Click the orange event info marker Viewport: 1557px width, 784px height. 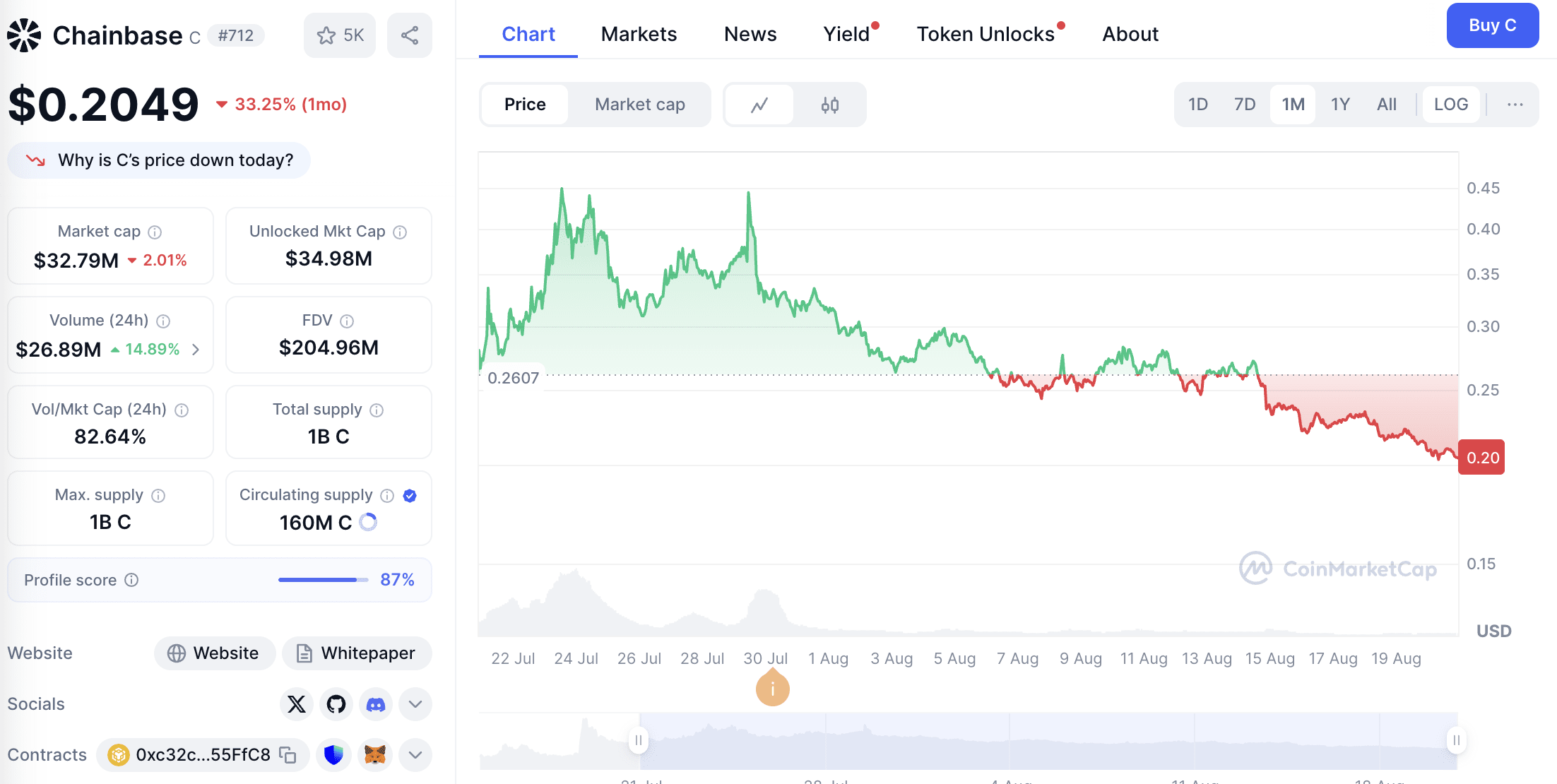(773, 689)
